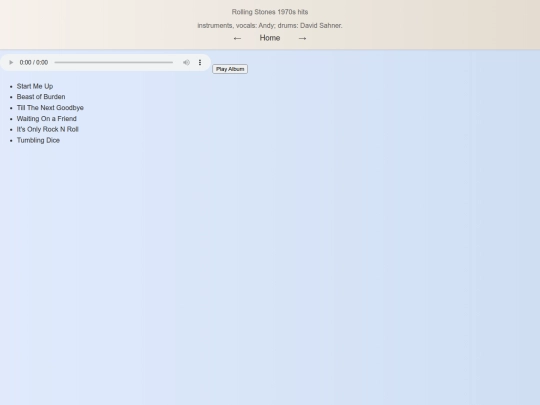Select the song Tumbling Dice

click(x=38, y=141)
